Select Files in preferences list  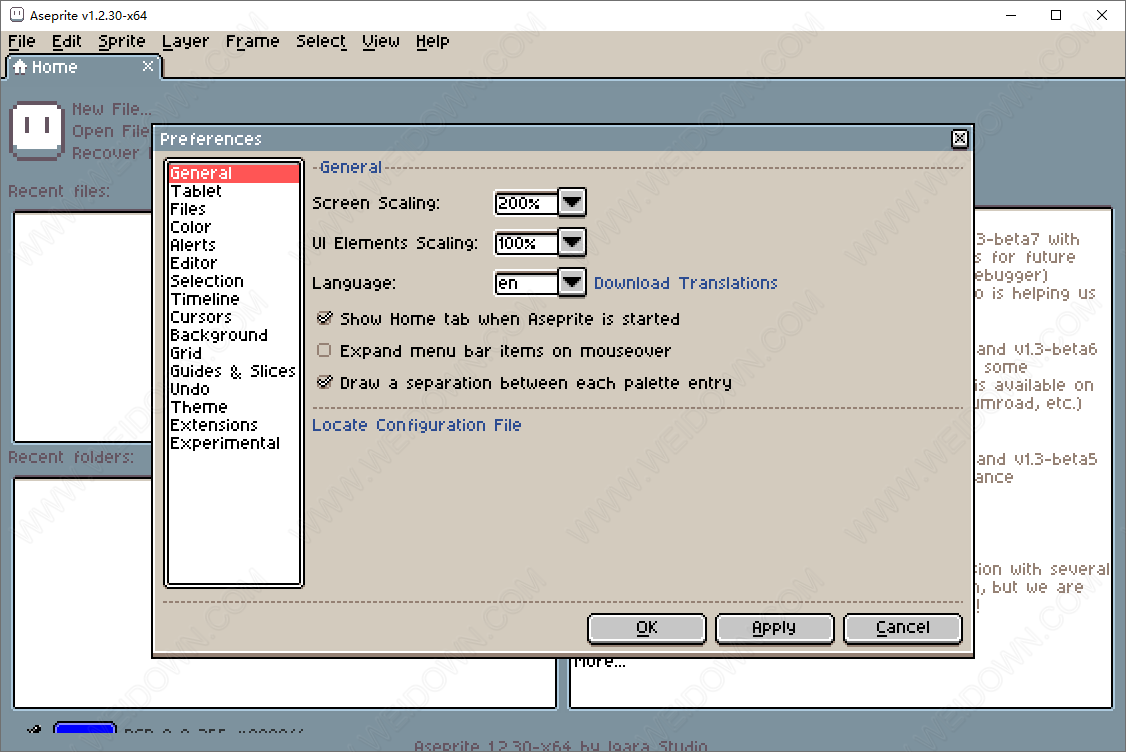tap(233, 209)
